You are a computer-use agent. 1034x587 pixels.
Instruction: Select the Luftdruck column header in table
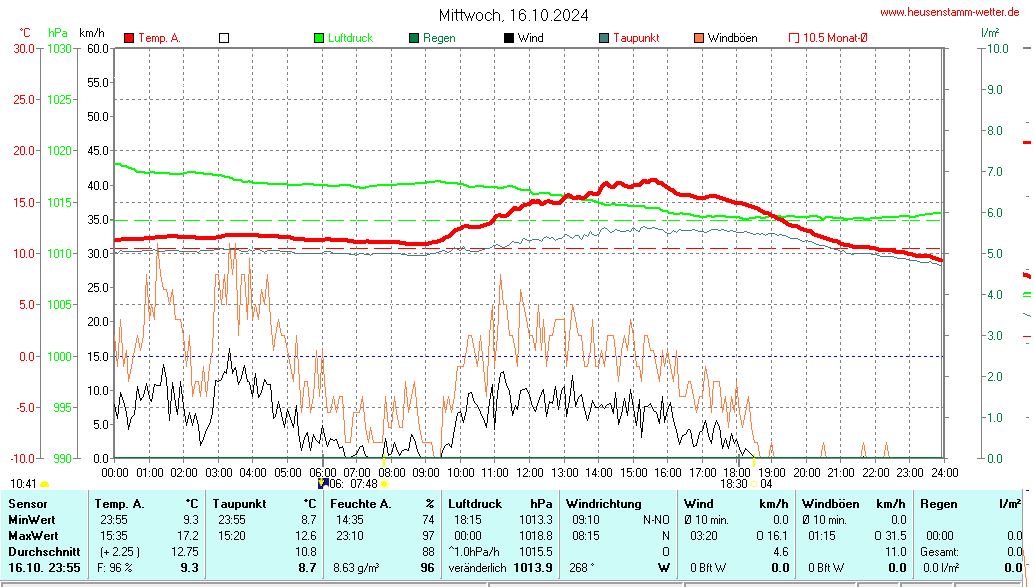click(x=477, y=504)
